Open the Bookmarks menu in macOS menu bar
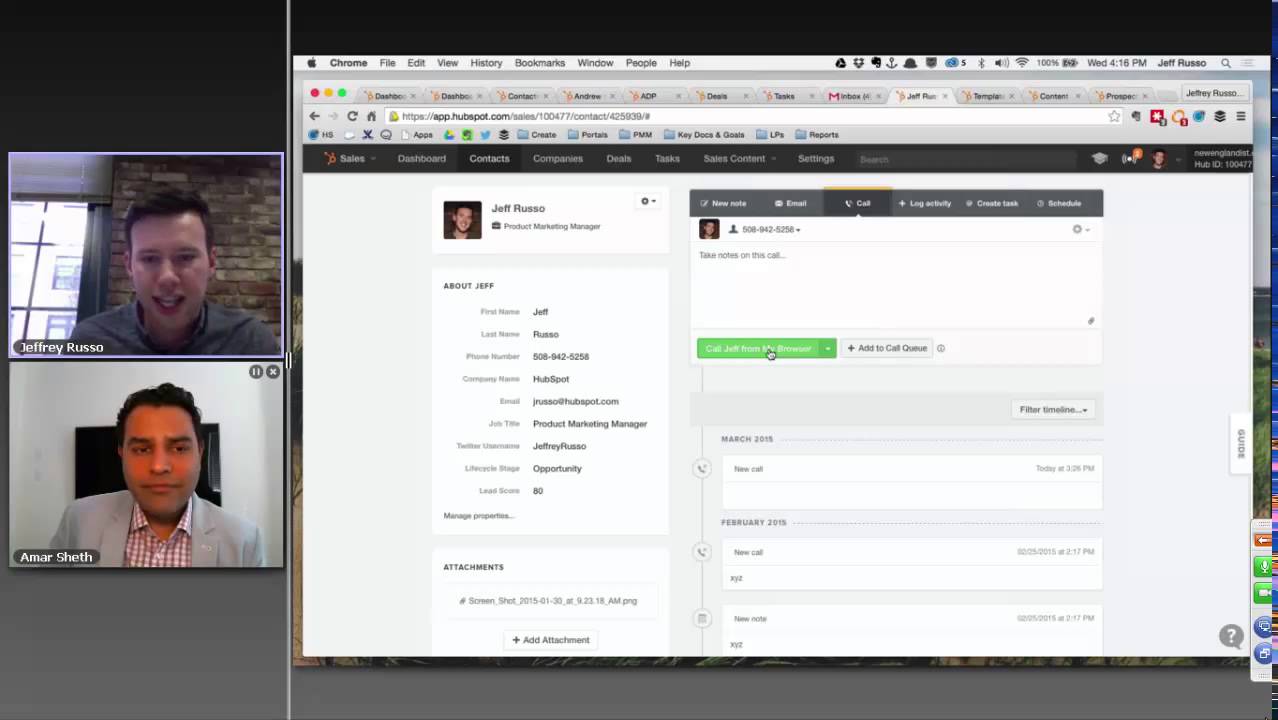 [540, 63]
